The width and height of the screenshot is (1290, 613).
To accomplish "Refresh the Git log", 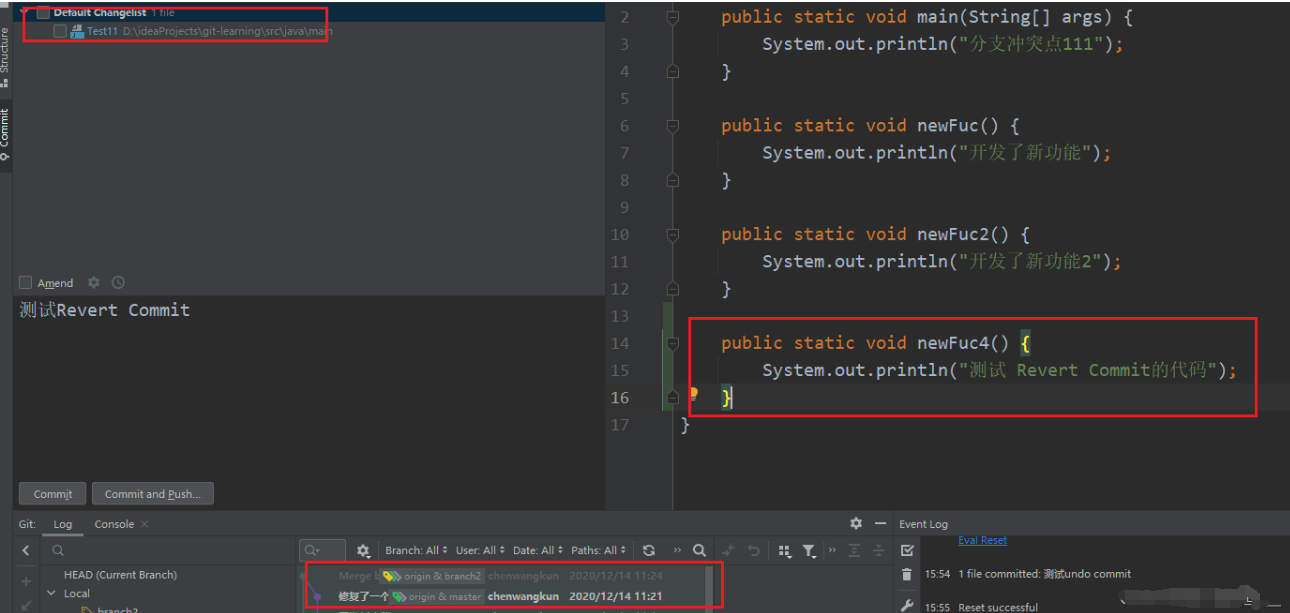I will point(649,550).
